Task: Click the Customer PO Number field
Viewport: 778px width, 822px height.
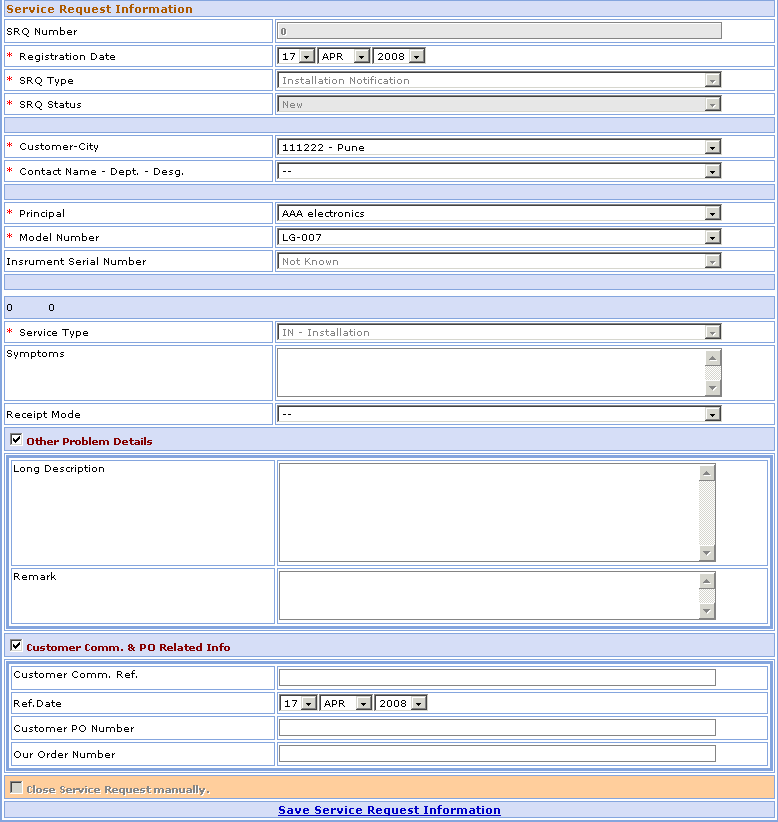Action: pyautogui.click(x=497, y=728)
